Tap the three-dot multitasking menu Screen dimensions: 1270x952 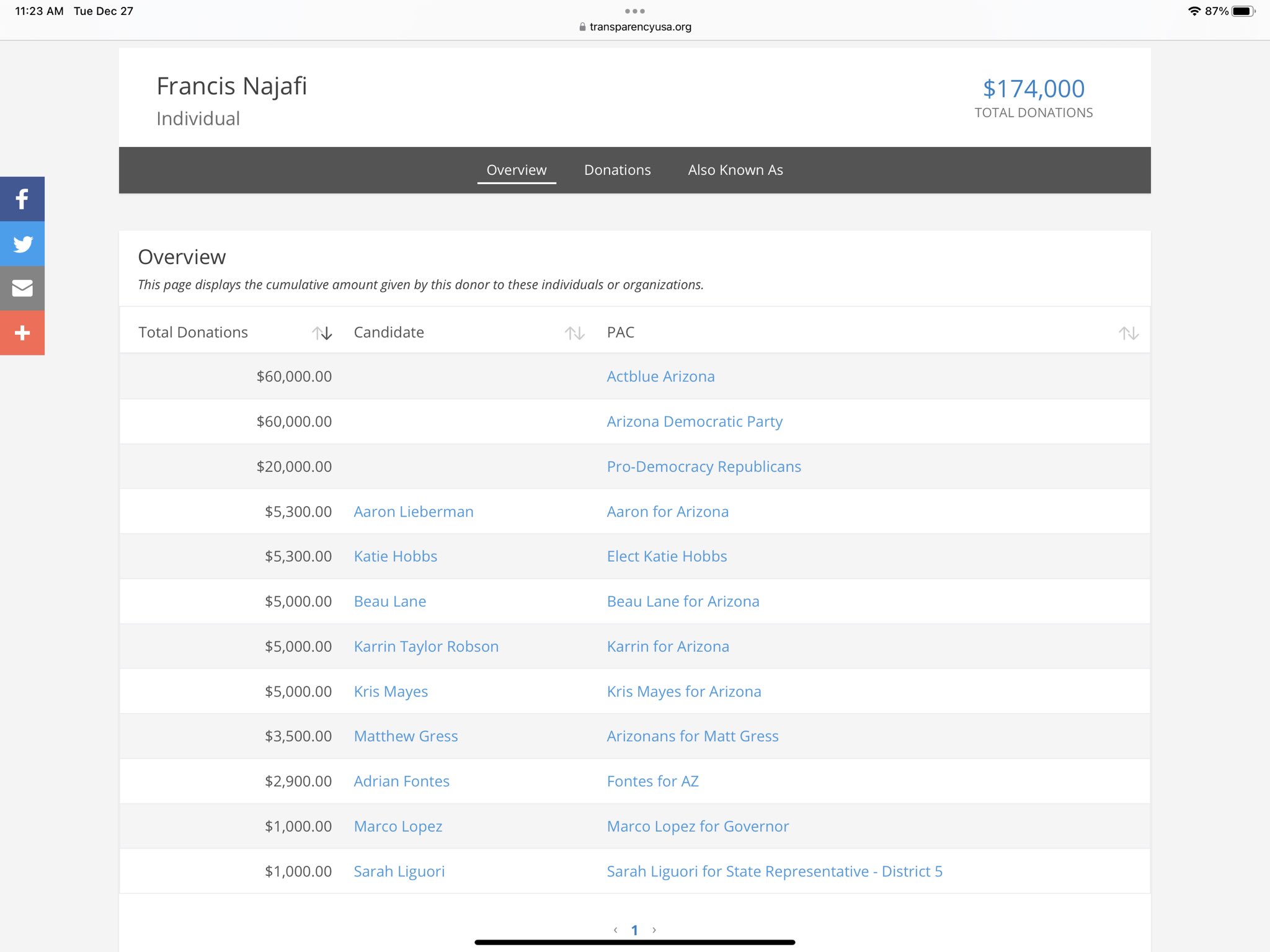pyautogui.click(x=634, y=11)
